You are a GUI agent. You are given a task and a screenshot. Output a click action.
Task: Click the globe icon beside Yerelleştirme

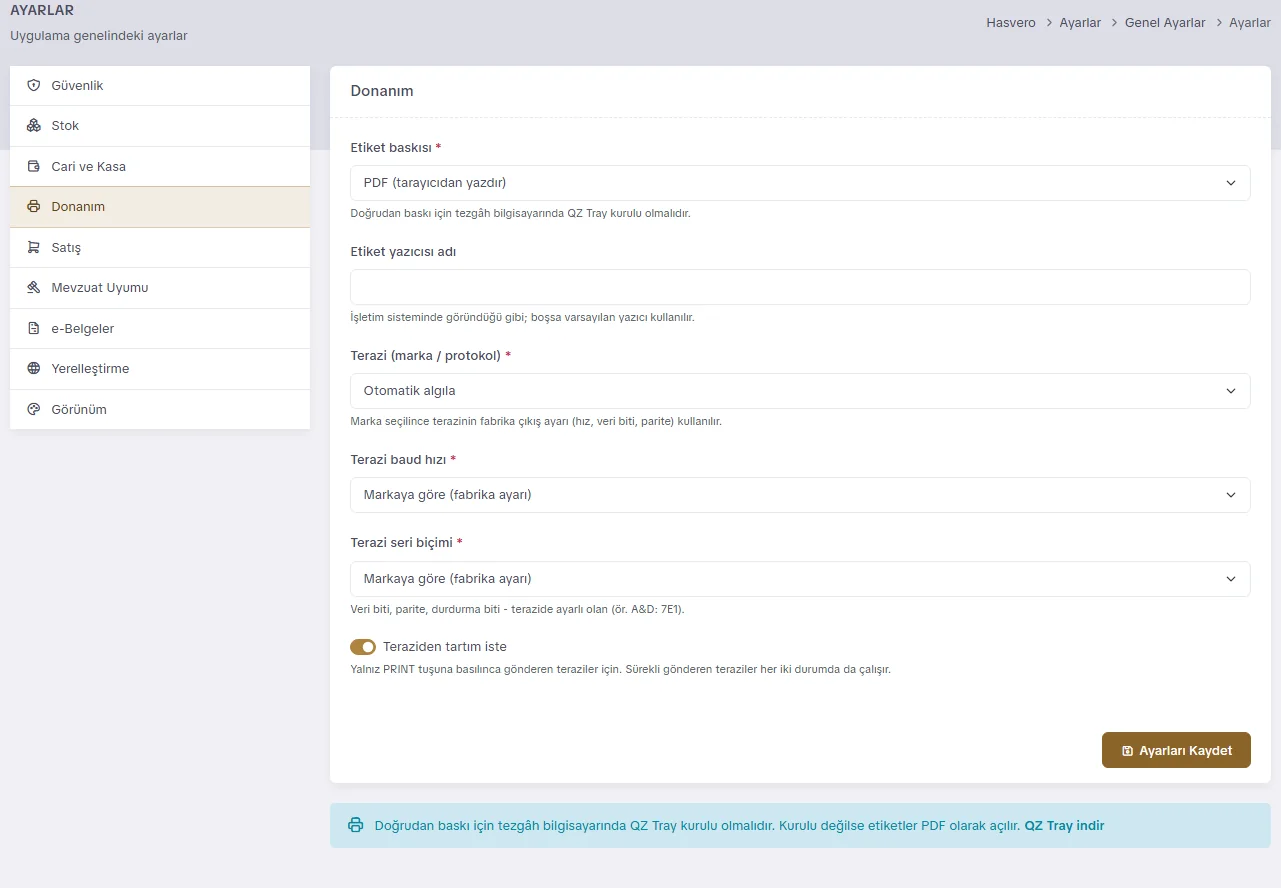(x=33, y=369)
